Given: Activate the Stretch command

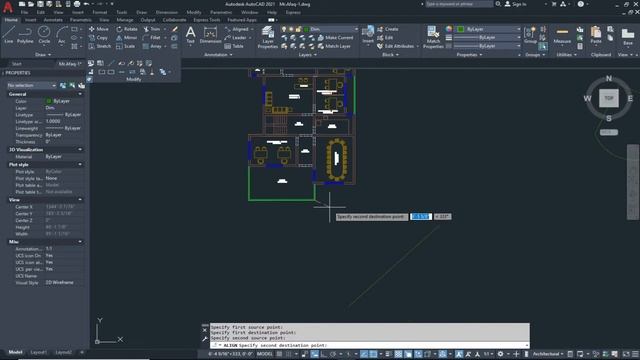Looking at the screenshot, I should coord(99,46).
